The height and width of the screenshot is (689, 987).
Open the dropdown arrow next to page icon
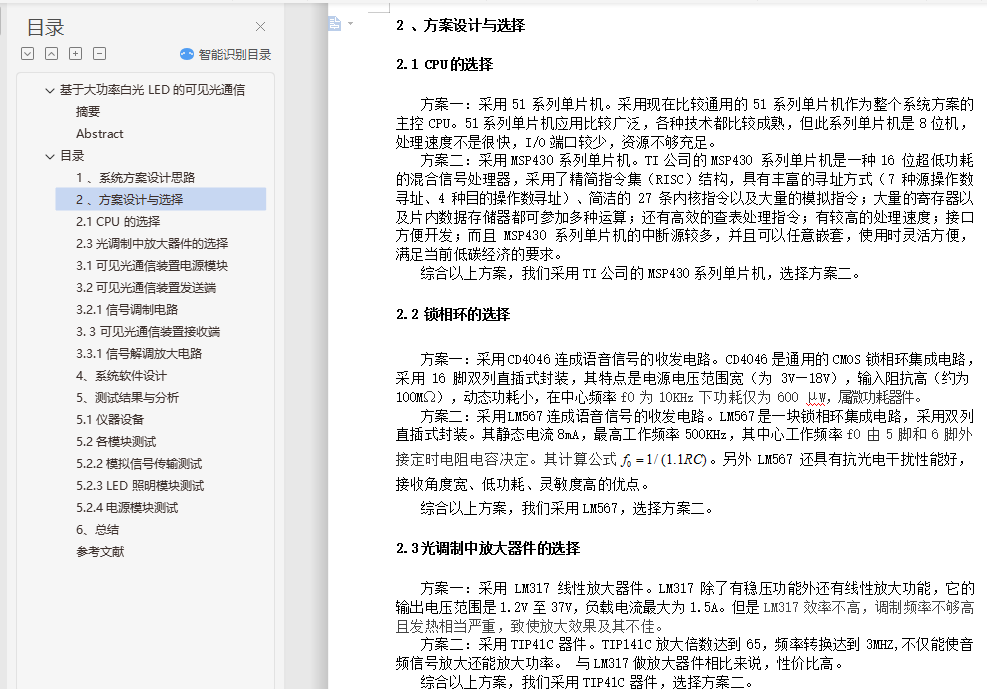[351, 24]
